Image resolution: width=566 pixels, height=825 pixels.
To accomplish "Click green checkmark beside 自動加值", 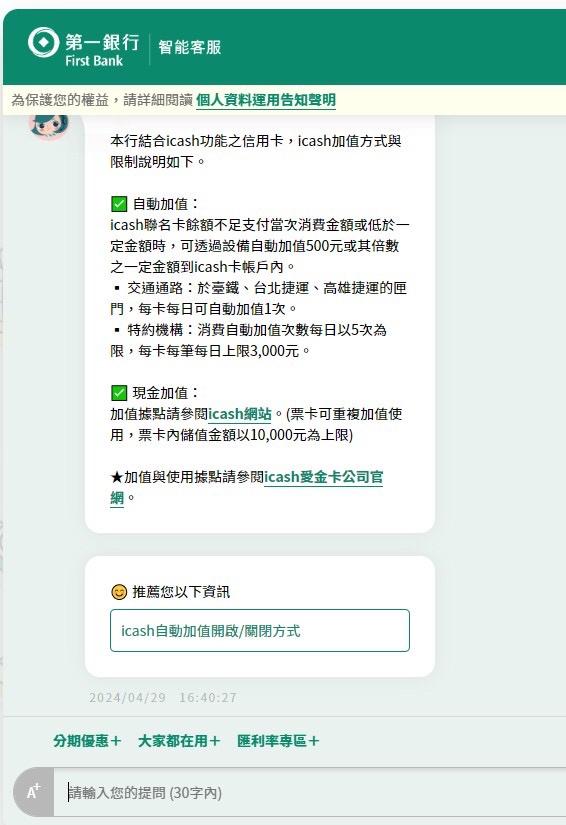I will point(119,204).
